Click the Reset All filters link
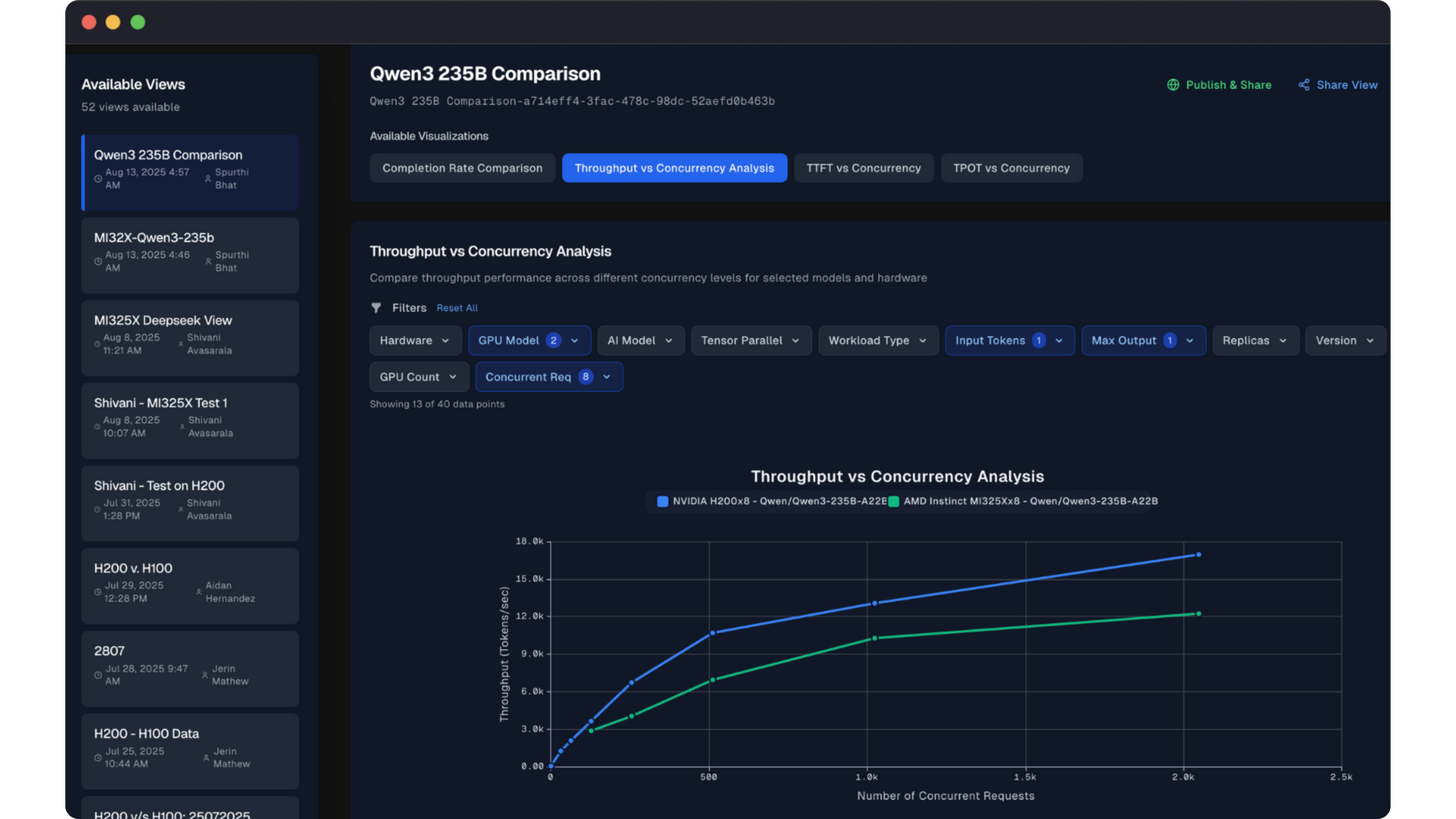Image resolution: width=1456 pixels, height=819 pixels. pyautogui.click(x=457, y=308)
